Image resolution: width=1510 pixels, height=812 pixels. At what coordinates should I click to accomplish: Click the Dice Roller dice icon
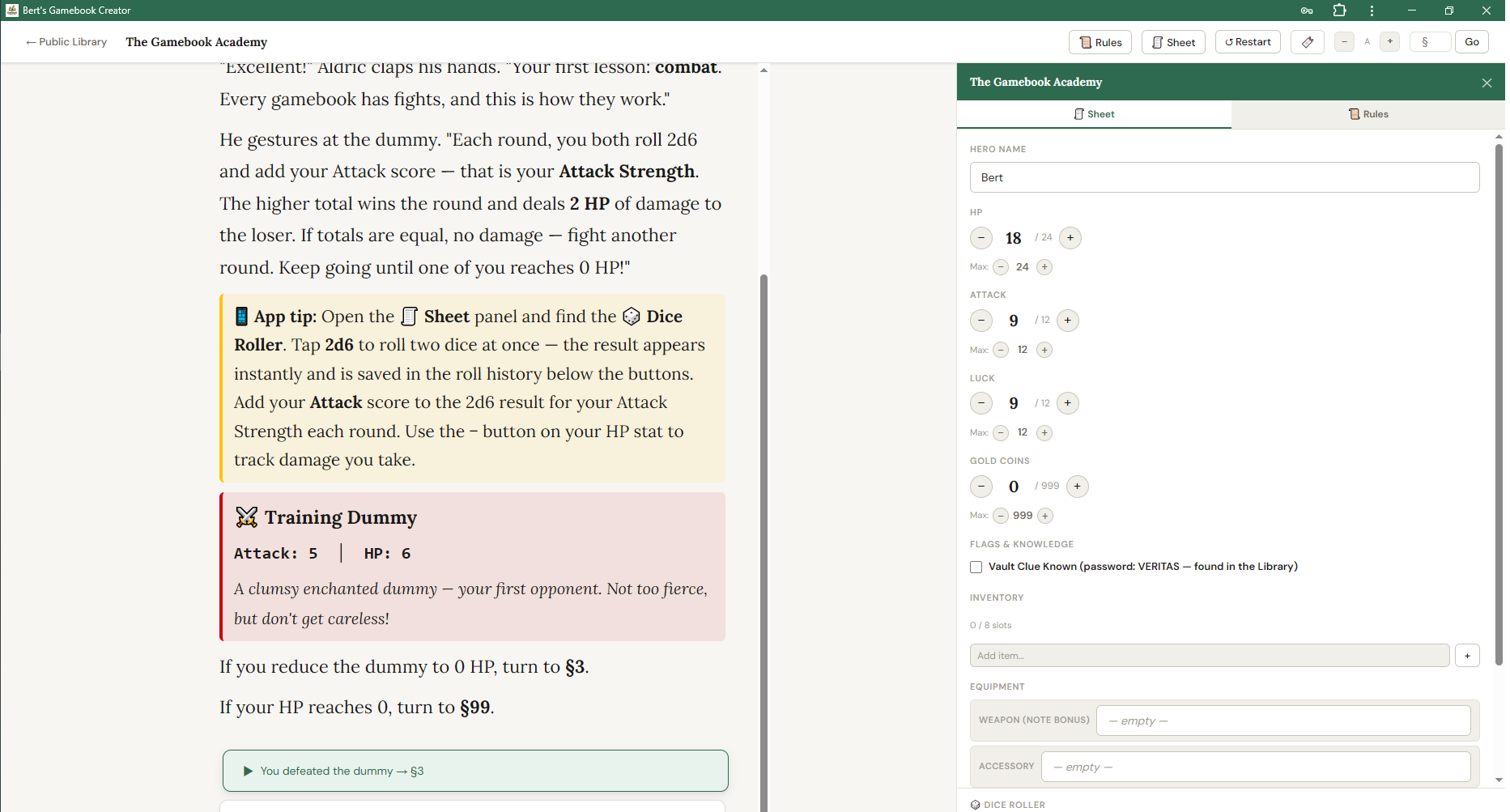coord(975,804)
